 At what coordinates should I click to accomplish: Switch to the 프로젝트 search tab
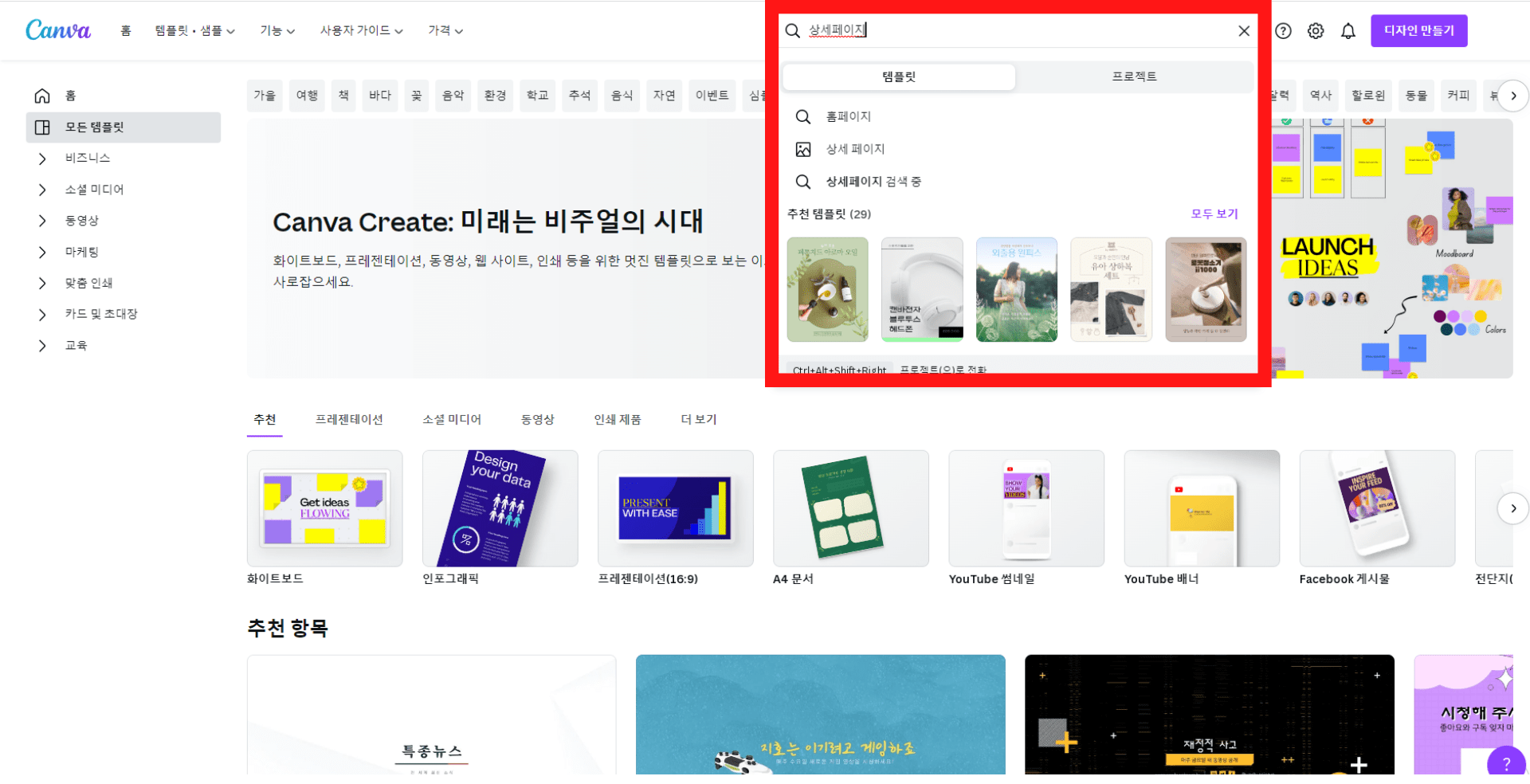pos(1134,76)
